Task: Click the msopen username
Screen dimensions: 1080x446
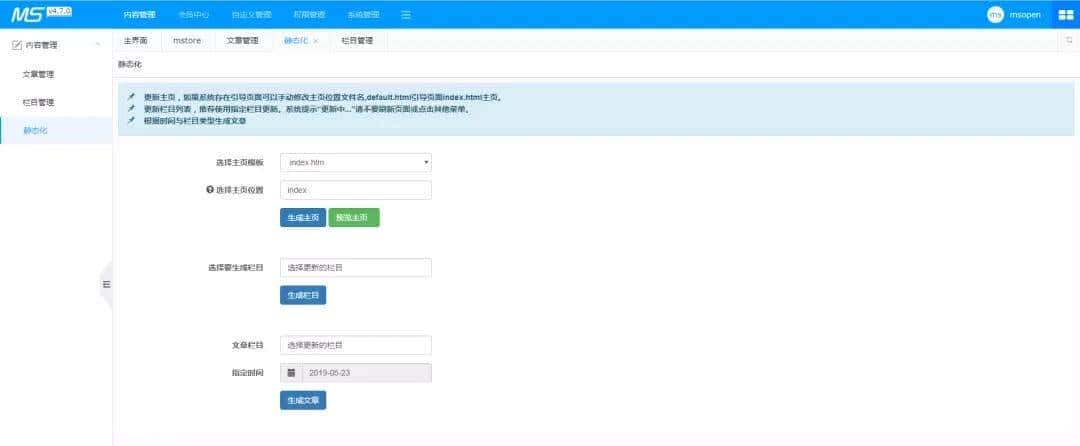Action: click(x=1025, y=14)
